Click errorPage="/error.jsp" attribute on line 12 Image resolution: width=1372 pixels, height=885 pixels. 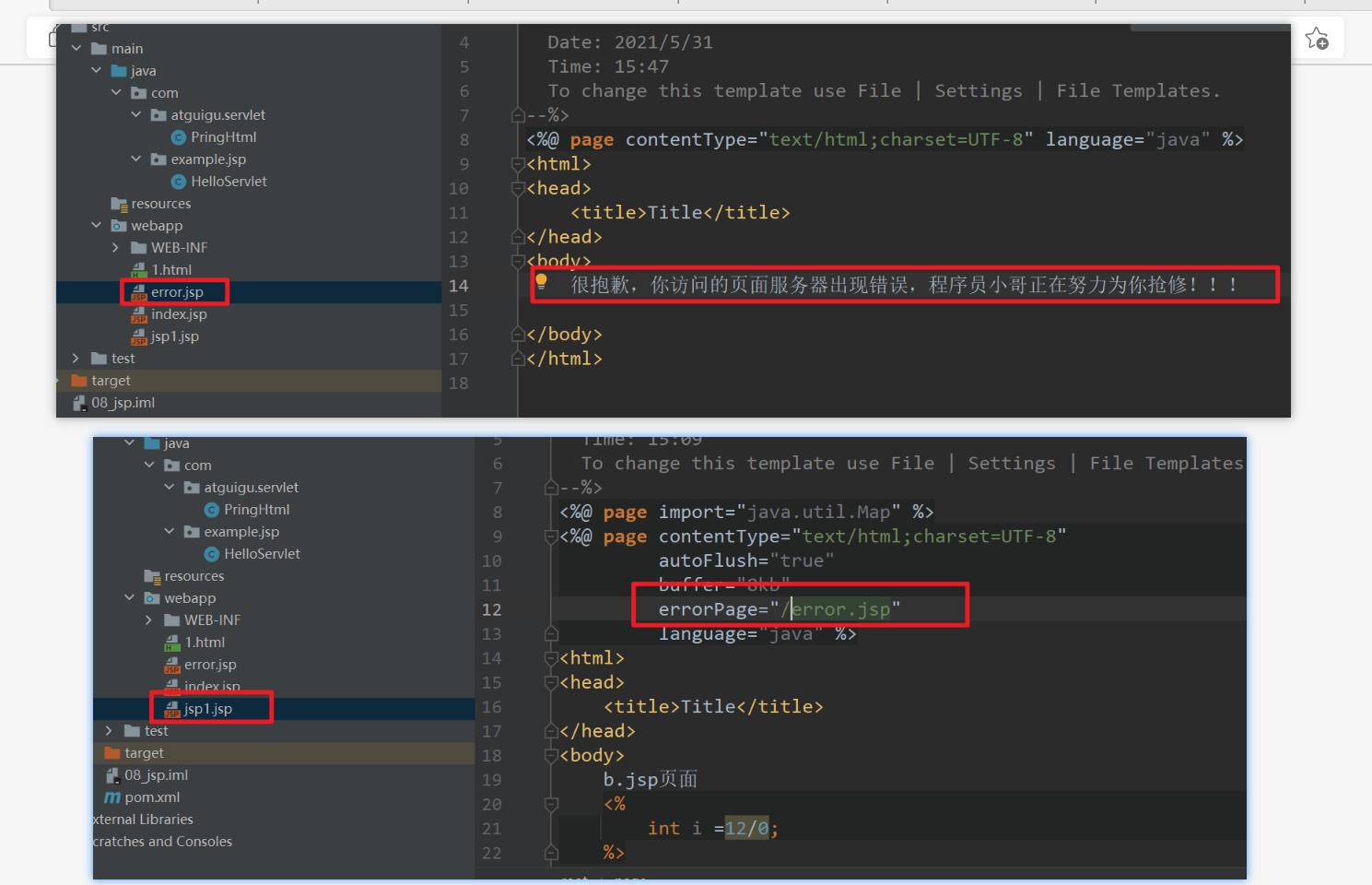pyautogui.click(x=780, y=609)
